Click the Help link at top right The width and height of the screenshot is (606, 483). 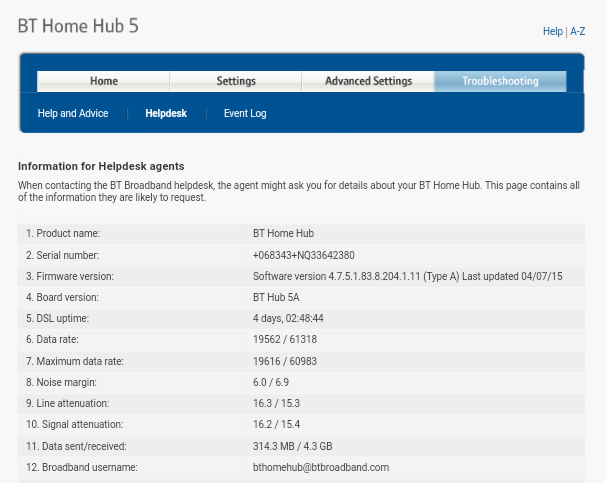pyautogui.click(x=552, y=32)
